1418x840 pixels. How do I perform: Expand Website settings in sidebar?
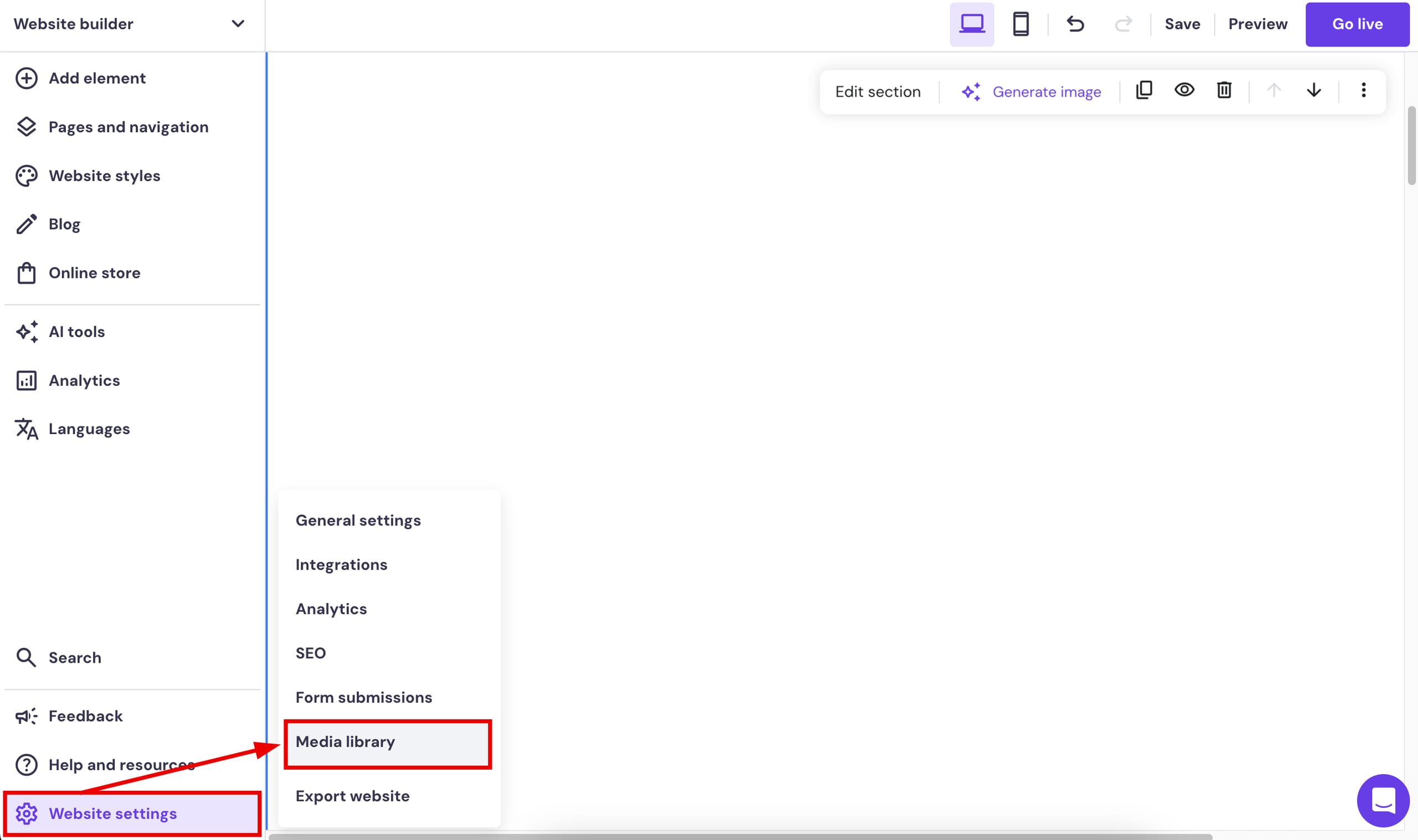(112, 814)
